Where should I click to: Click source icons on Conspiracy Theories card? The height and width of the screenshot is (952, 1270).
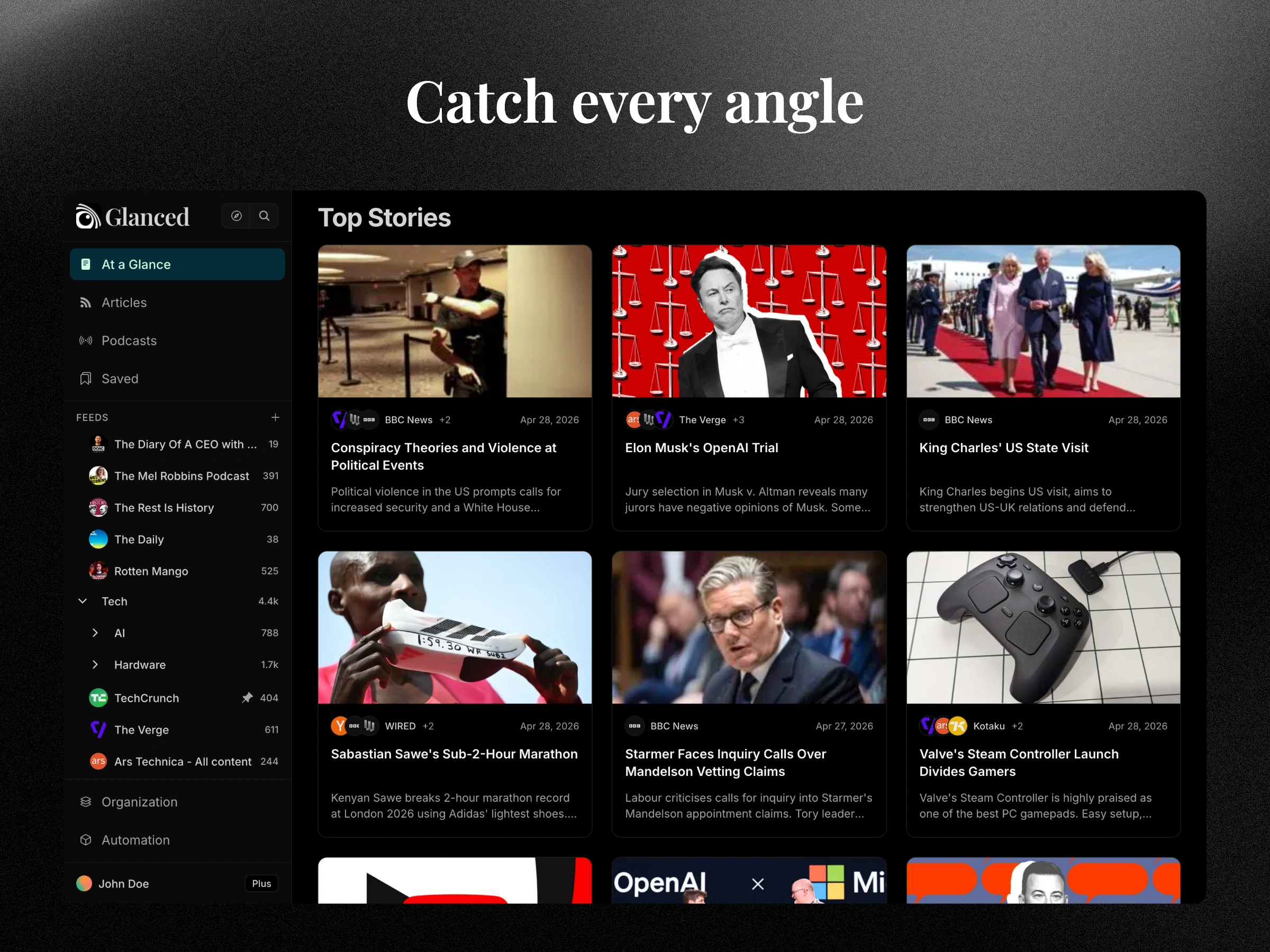(354, 419)
